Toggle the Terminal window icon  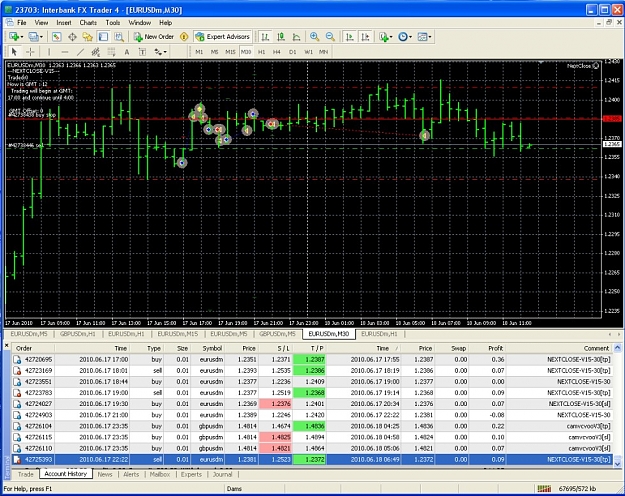click(x=103, y=37)
